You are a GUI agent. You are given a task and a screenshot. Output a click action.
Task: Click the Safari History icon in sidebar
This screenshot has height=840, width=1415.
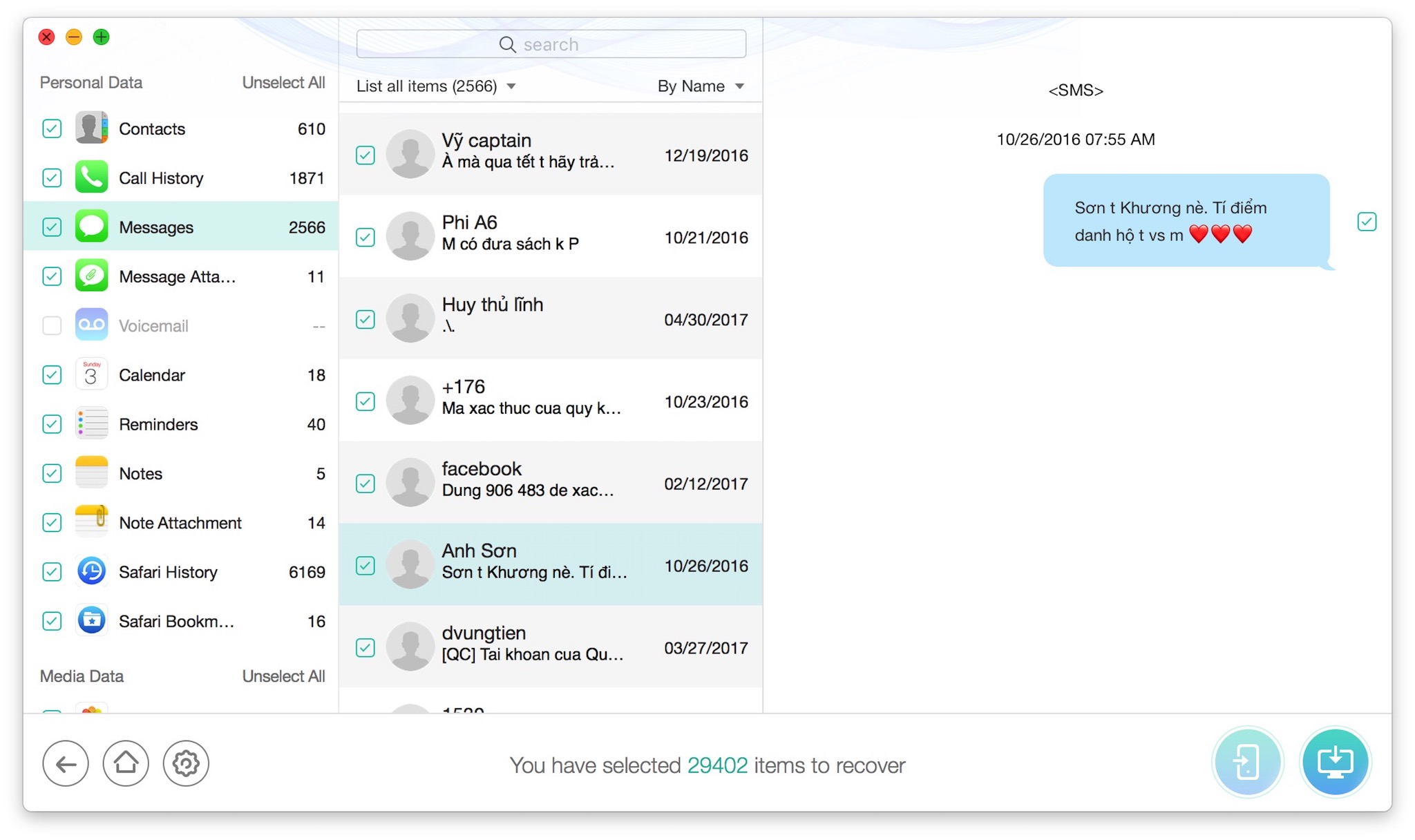pos(91,572)
